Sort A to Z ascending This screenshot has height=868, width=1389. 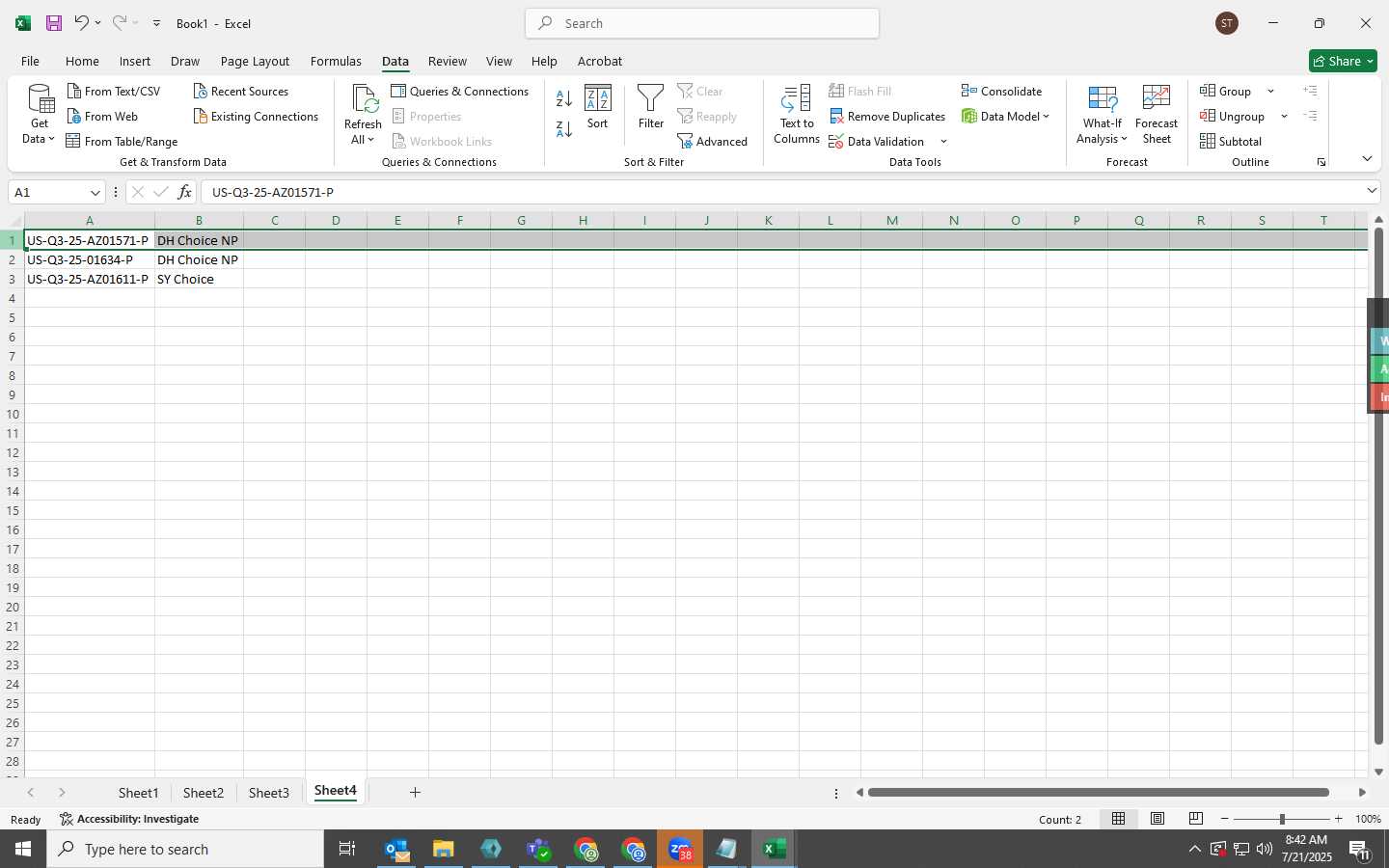click(x=564, y=98)
